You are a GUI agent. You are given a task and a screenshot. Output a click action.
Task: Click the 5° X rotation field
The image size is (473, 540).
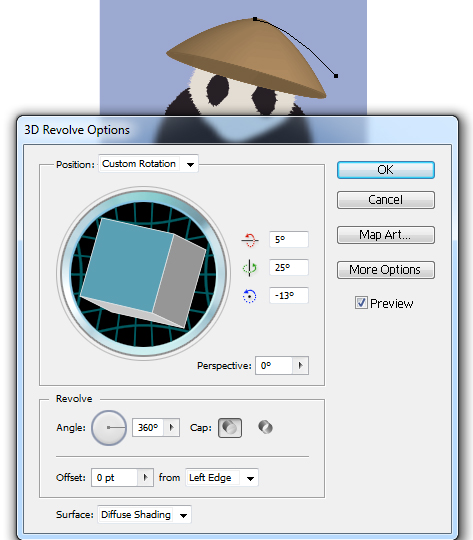pyautogui.click(x=289, y=239)
